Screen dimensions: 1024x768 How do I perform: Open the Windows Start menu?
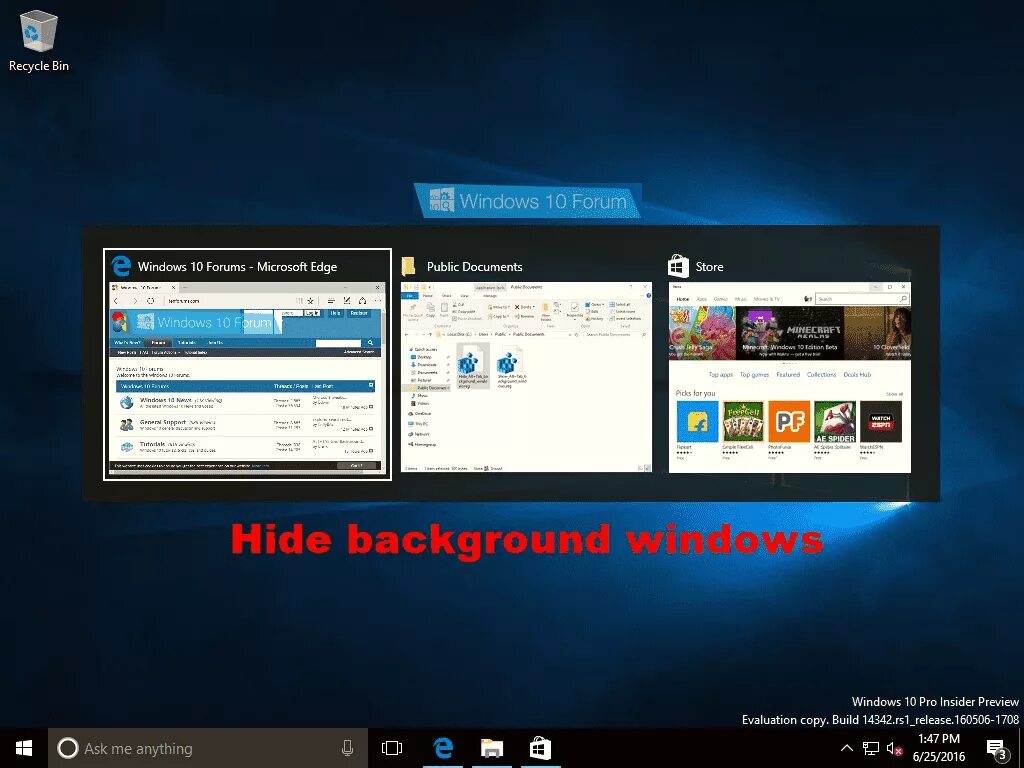pyautogui.click(x=24, y=748)
